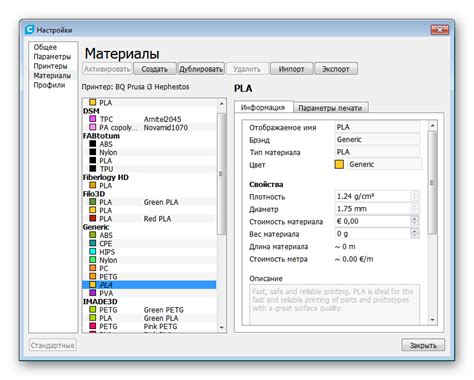Select IMADE3D Pink PETG material
The width and height of the screenshot is (474, 380).
(149, 326)
